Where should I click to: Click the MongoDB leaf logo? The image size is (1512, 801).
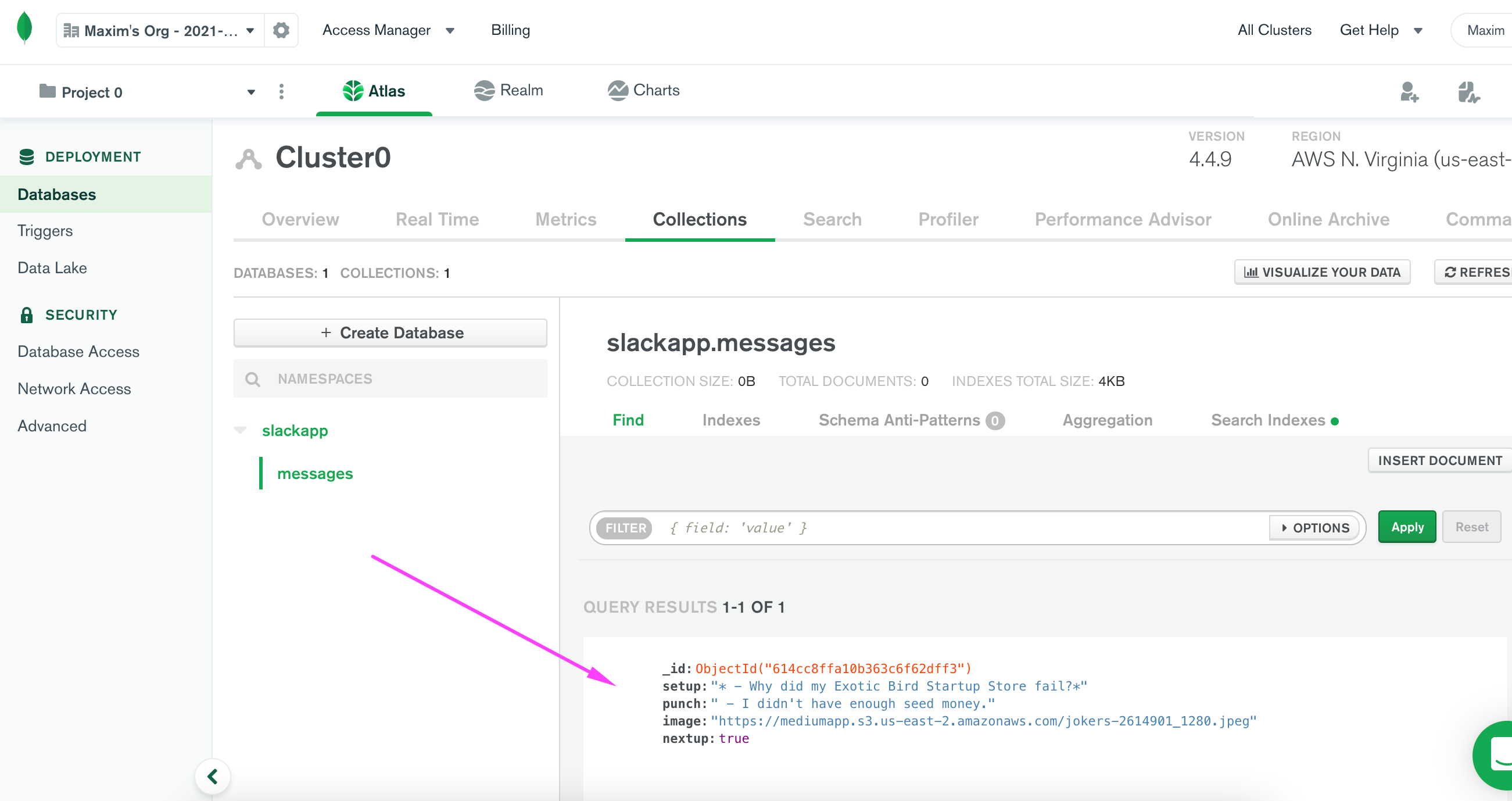23,28
